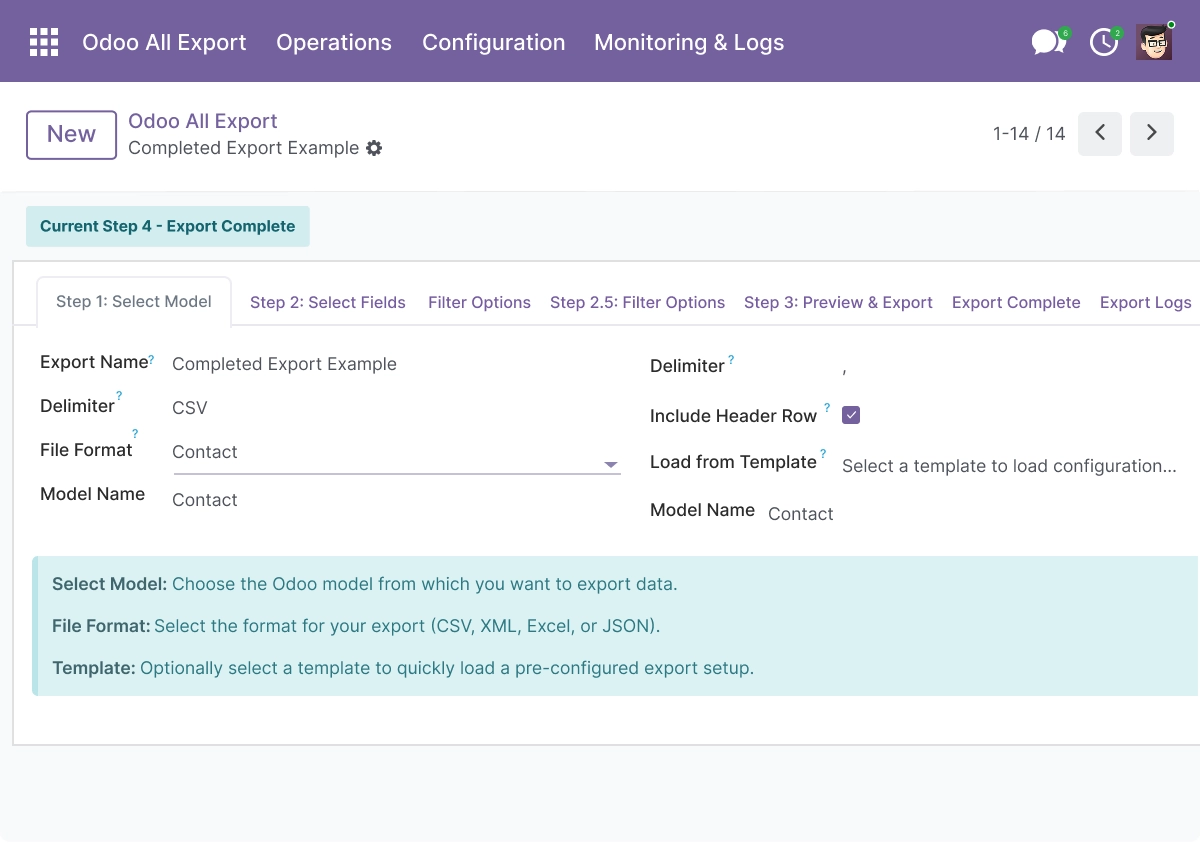Screen dimensions: 1200x844
Task: Click the 1-14 / 14 pager counter
Action: pyautogui.click(x=1029, y=134)
